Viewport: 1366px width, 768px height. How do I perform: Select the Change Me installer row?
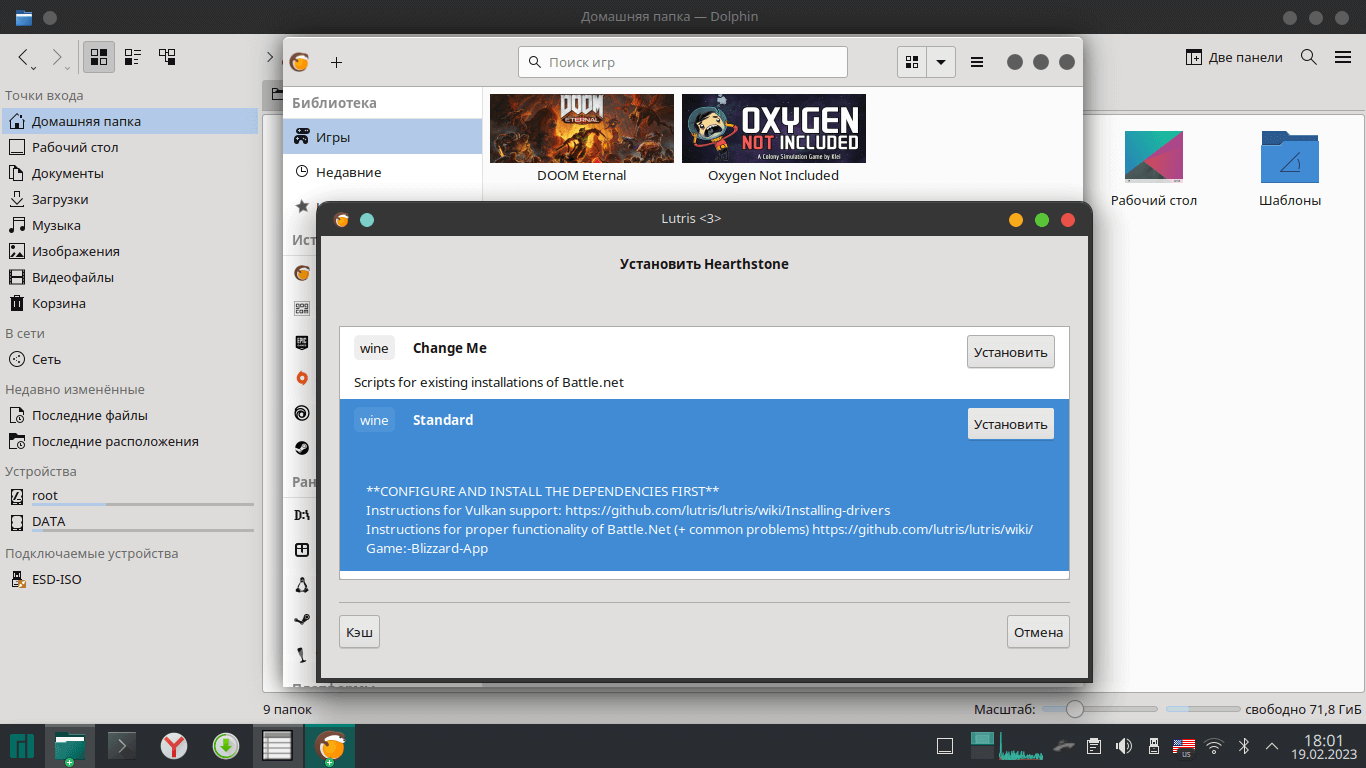click(x=704, y=363)
